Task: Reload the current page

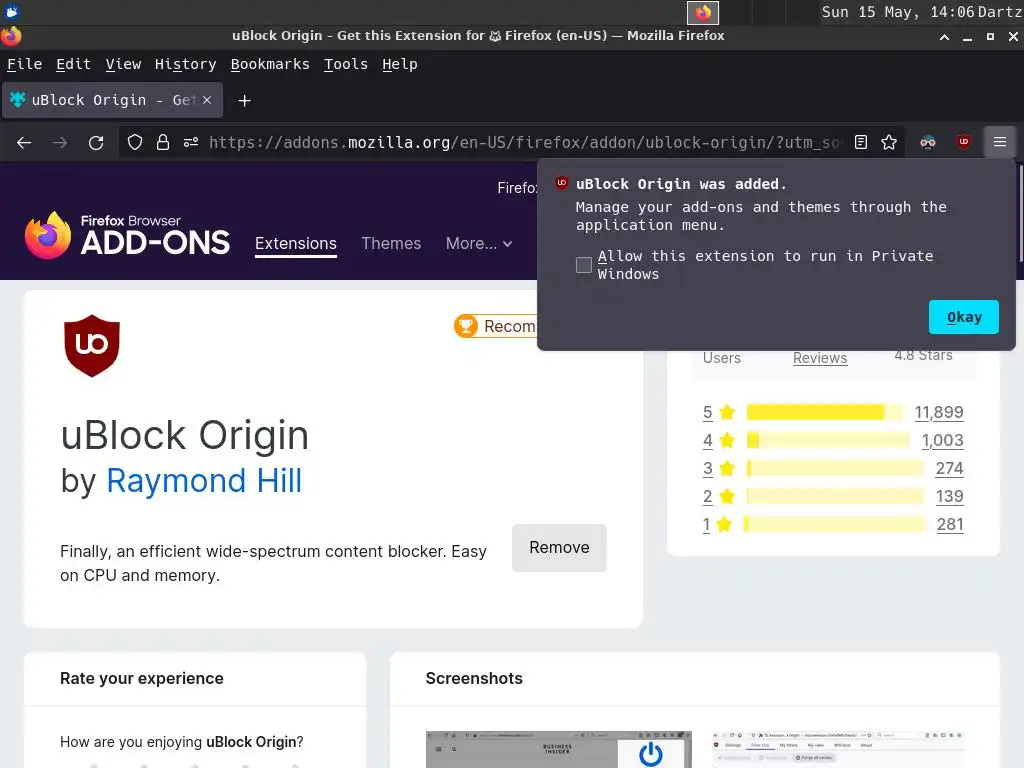Action: pos(96,142)
